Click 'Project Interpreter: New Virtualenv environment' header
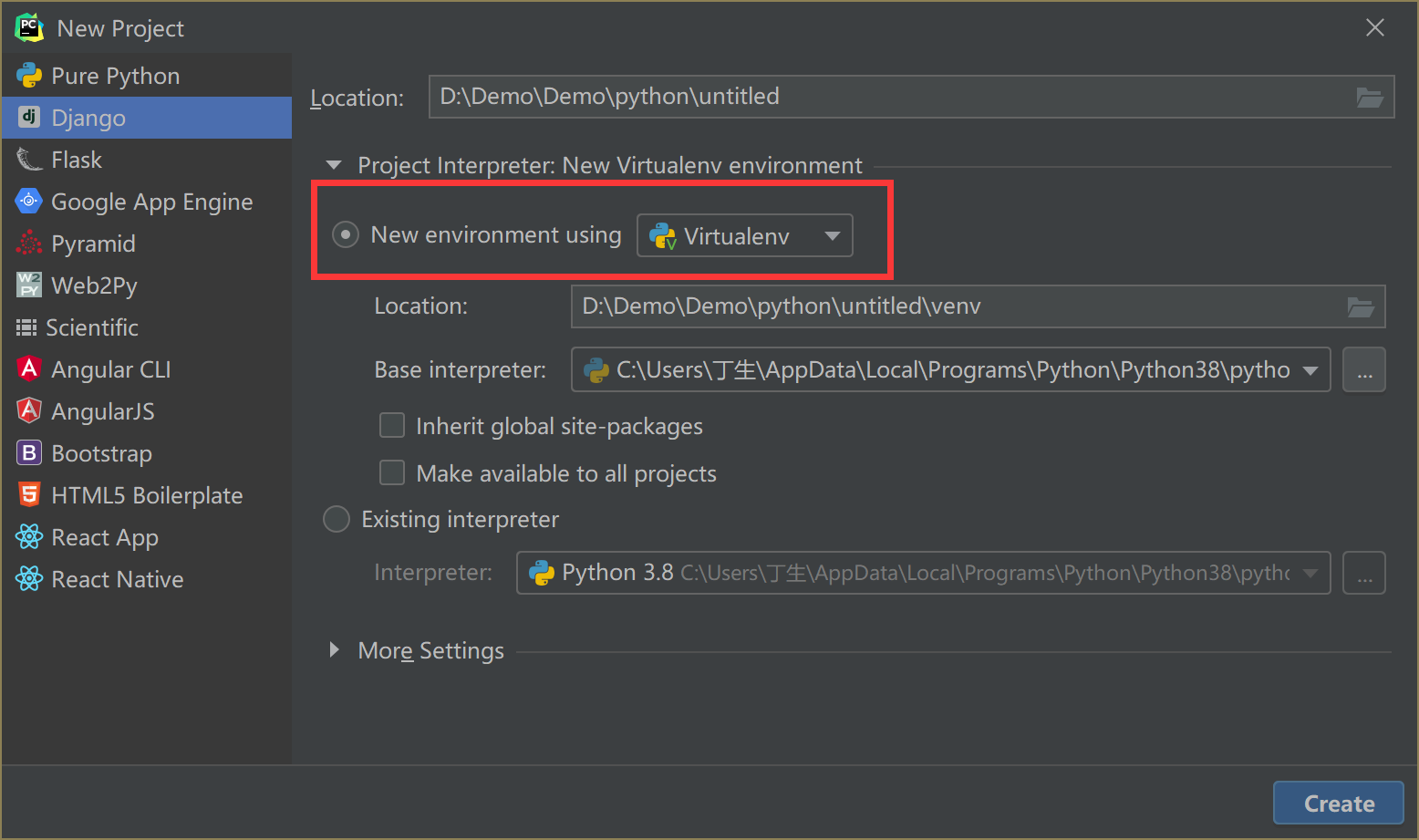Screen dimensions: 1419x840 pos(609,165)
